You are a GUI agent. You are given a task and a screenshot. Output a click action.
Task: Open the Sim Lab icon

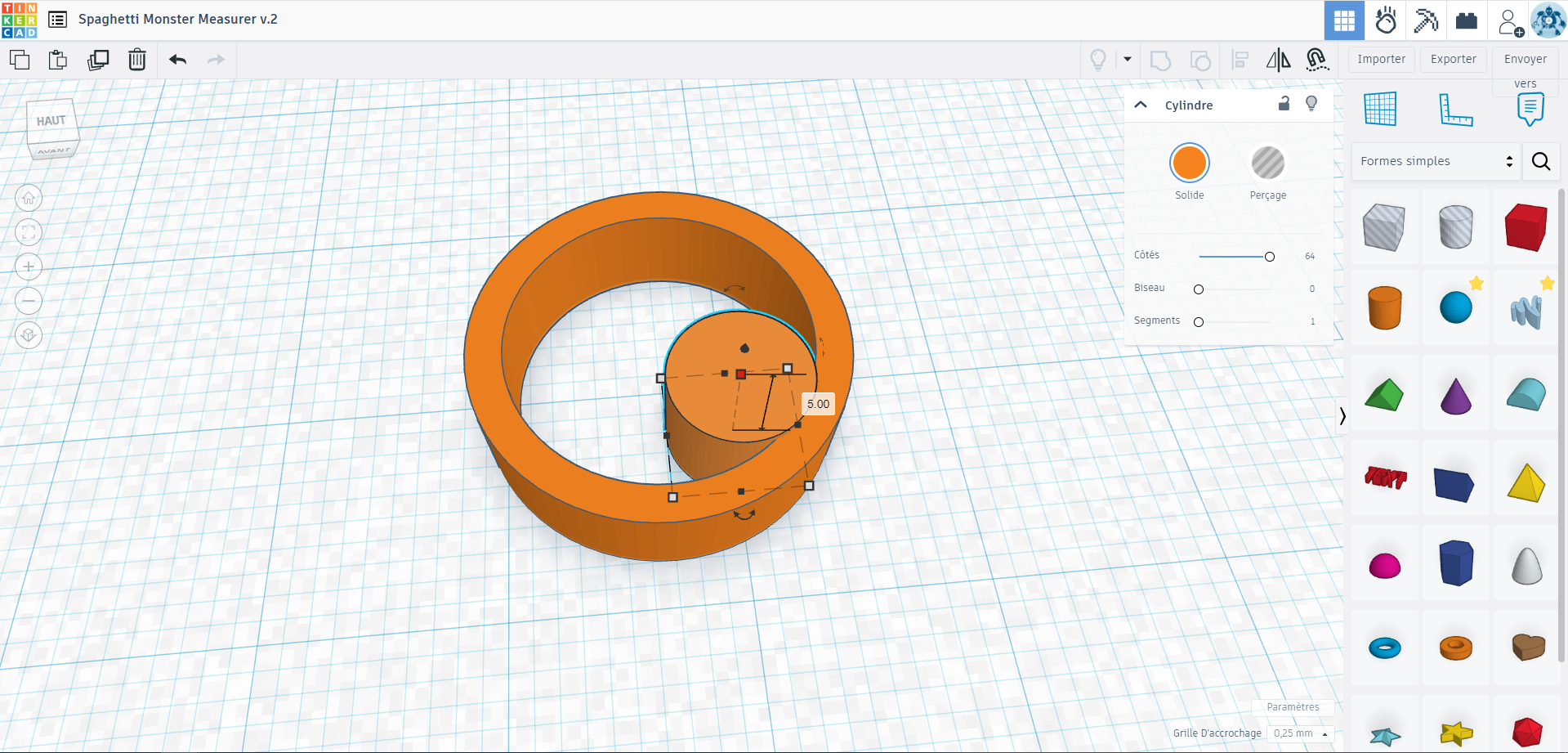[x=1386, y=20]
